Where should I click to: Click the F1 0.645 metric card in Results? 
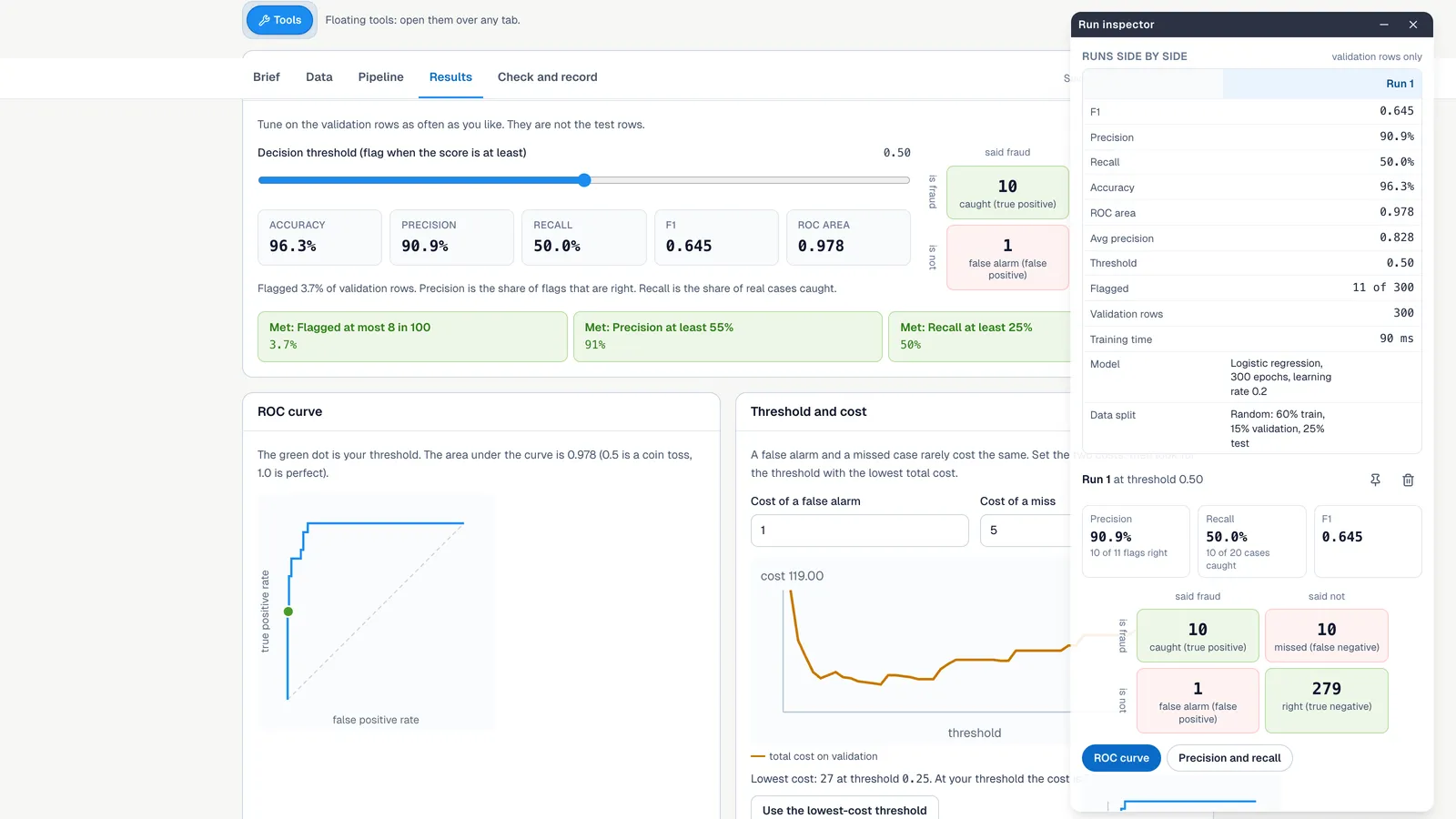[716, 238]
